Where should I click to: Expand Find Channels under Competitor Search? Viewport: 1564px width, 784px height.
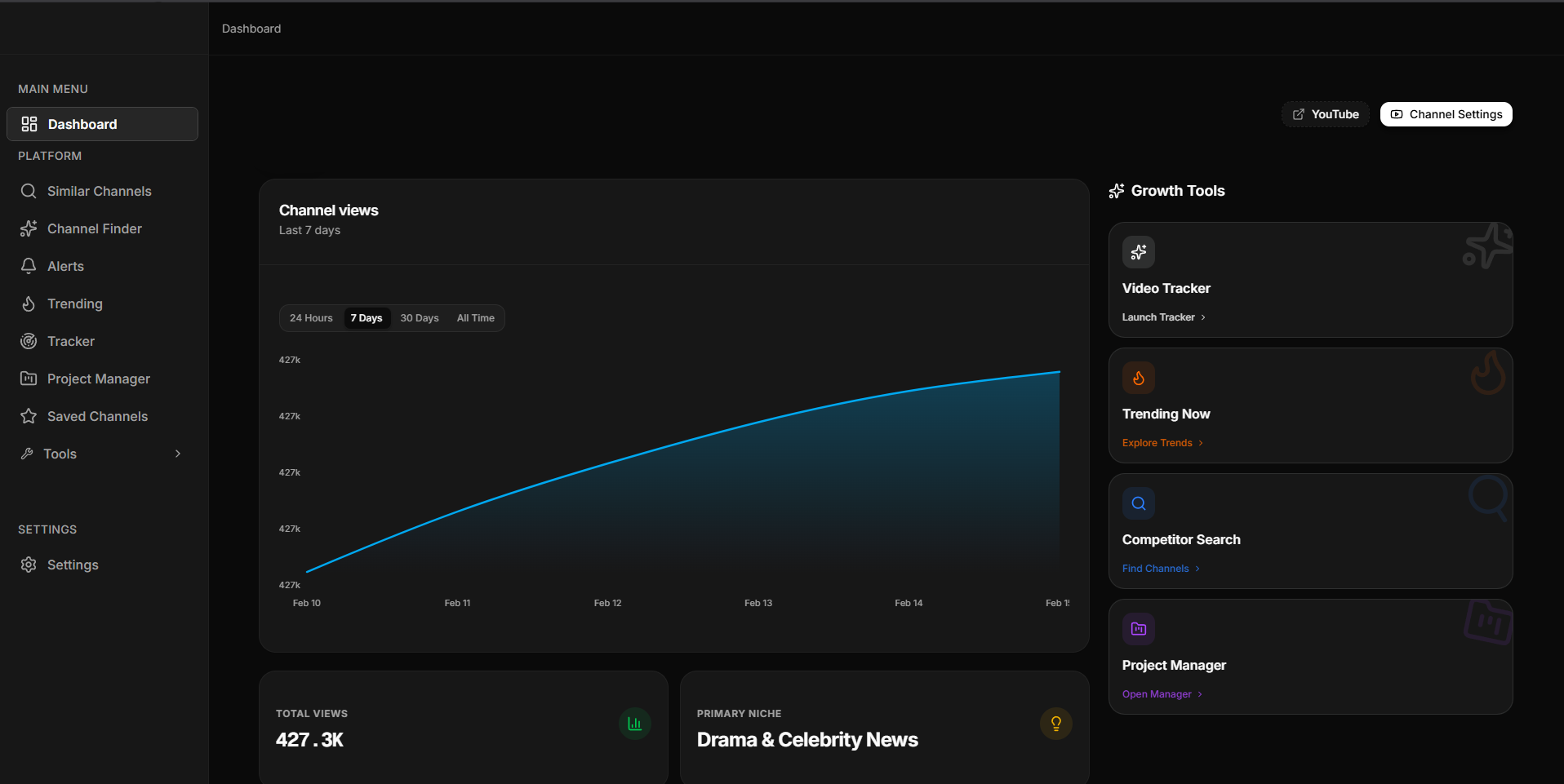coord(1155,568)
